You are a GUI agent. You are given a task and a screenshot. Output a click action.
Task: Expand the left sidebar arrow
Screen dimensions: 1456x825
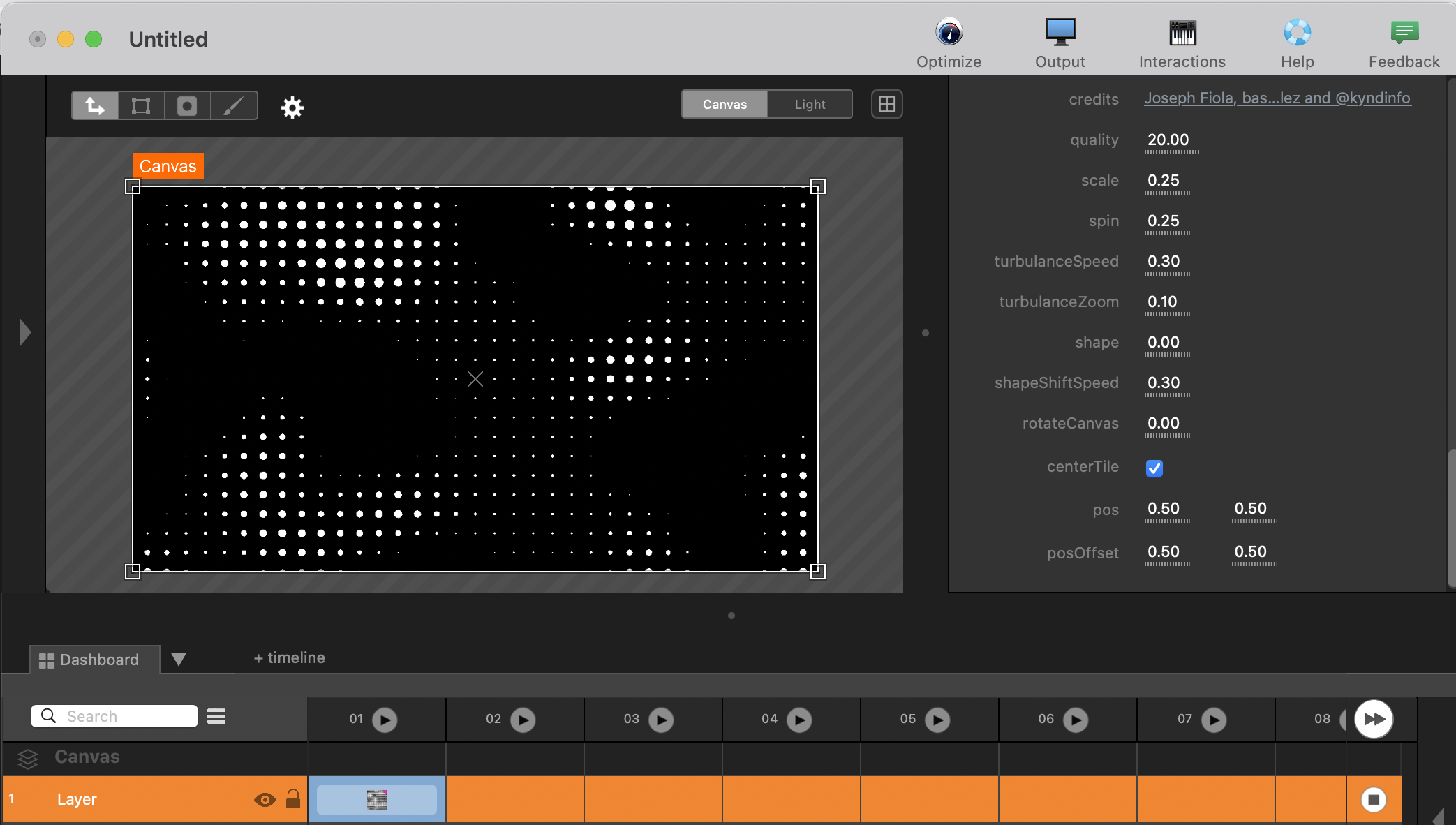click(25, 332)
